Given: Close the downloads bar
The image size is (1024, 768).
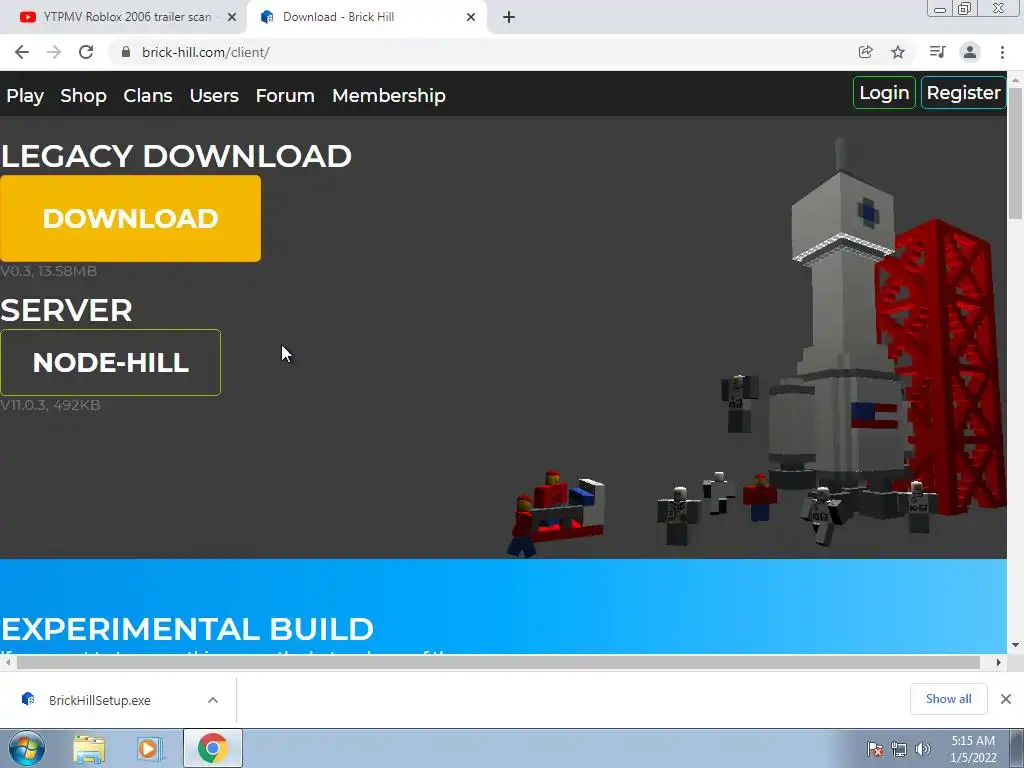Looking at the screenshot, I should click(x=1006, y=699).
